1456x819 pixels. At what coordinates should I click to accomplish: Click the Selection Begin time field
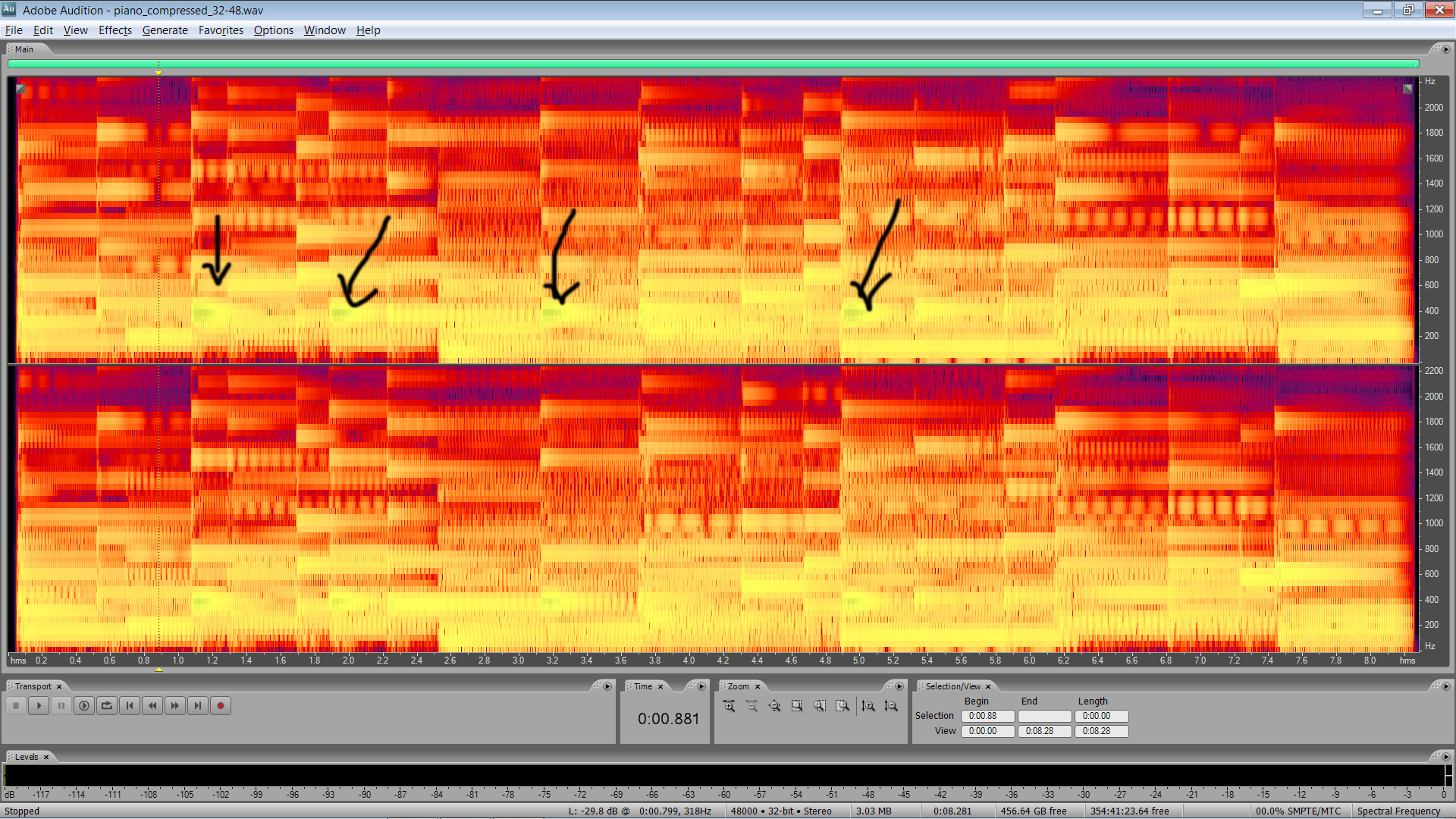pos(987,717)
